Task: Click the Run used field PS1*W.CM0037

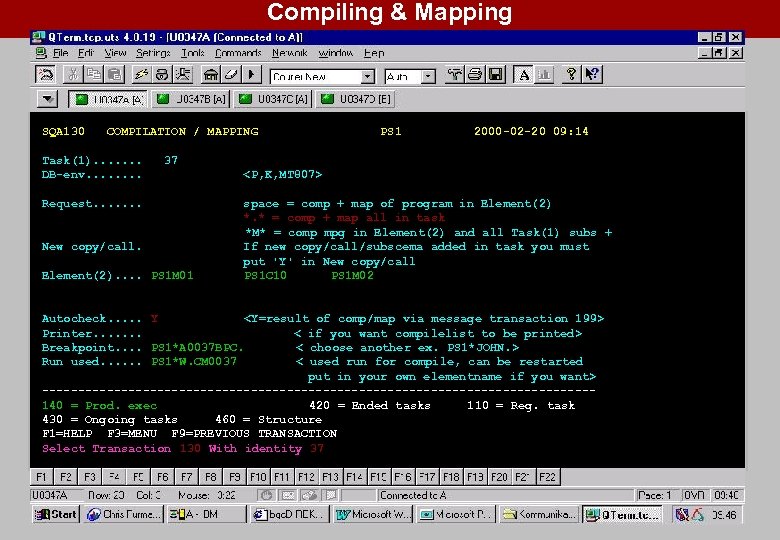Action: (194, 361)
